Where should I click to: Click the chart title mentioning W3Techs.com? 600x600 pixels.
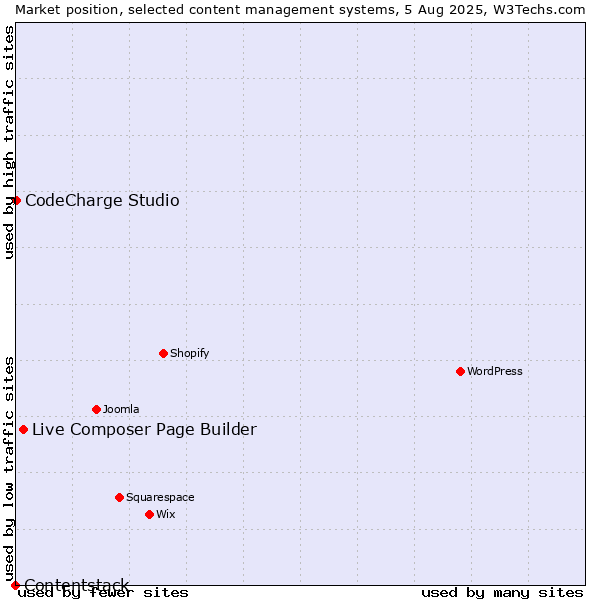(300, 10)
